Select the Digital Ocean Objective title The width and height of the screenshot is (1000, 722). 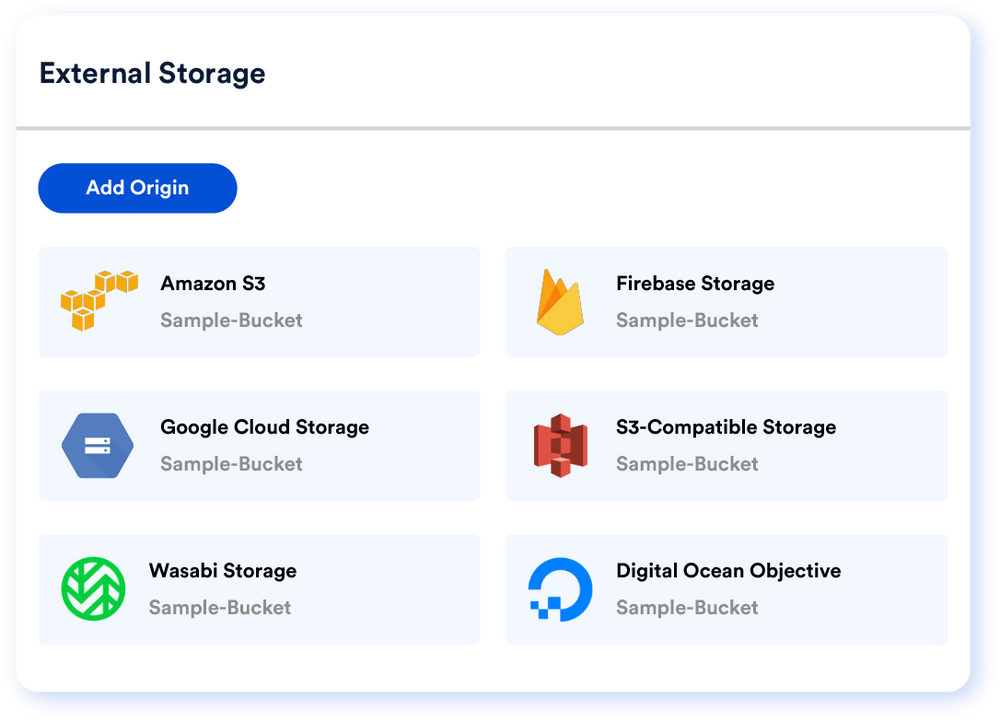[x=728, y=570]
